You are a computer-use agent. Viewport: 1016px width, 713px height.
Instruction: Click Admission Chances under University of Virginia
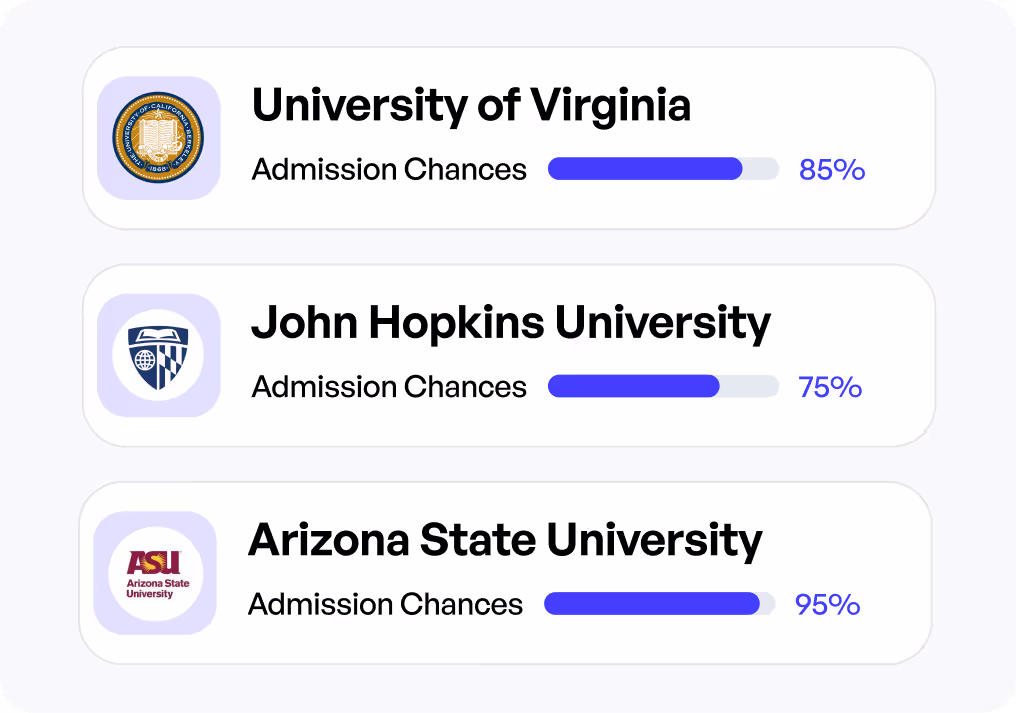[x=389, y=169]
